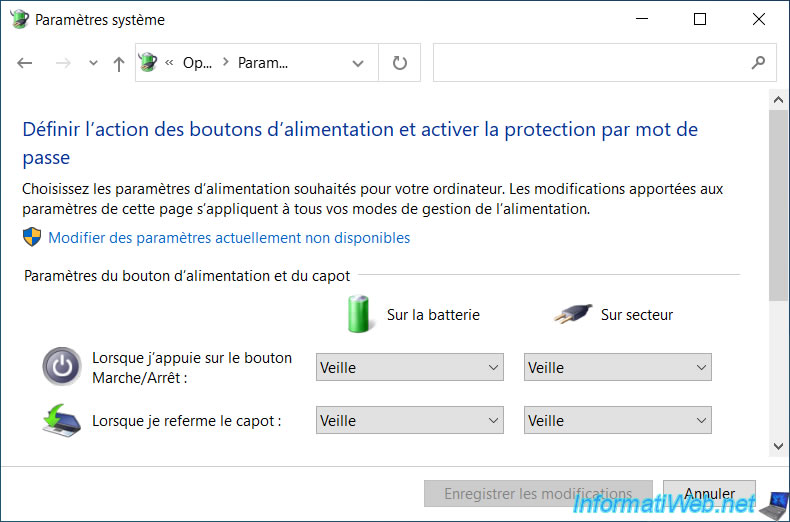Go back with the left arrow
This screenshot has width=790, height=522.
[x=25, y=63]
